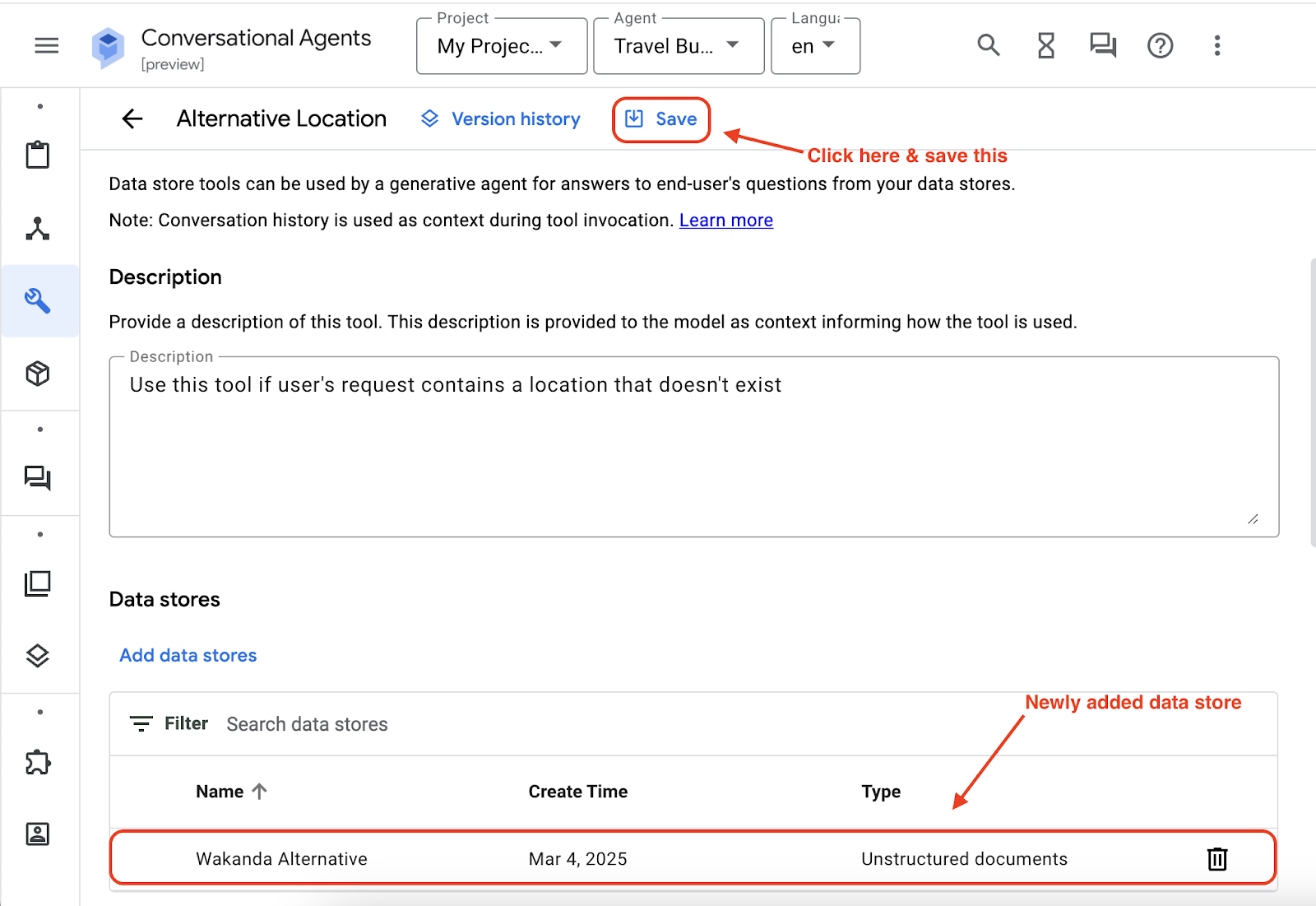Click Add data stores
Image resolution: width=1316 pixels, height=906 pixels.
coord(188,656)
